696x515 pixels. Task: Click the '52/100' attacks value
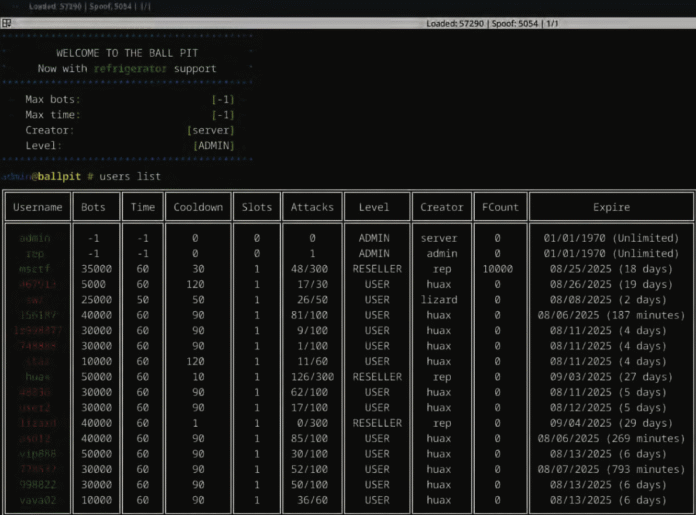click(x=309, y=469)
